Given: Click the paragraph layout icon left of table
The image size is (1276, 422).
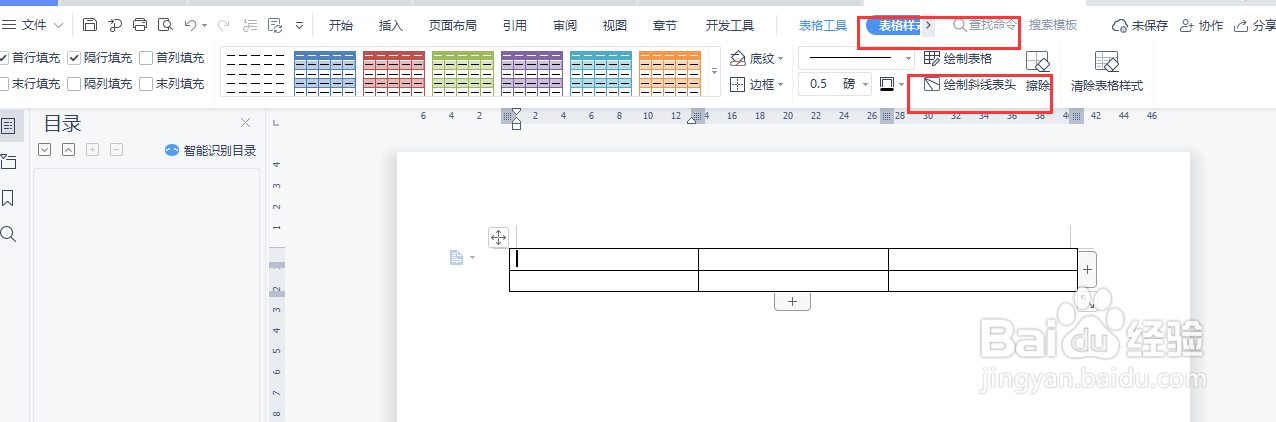Looking at the screenshot, I should [x=457, y=258].
